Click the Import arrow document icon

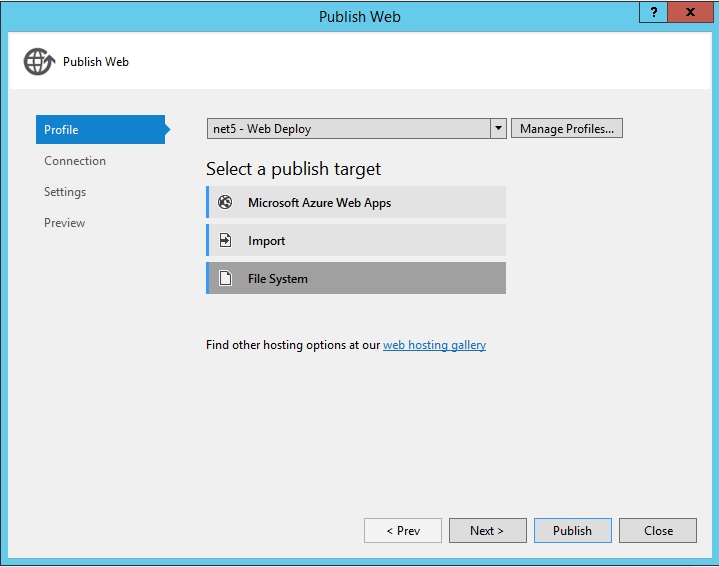[225, 240]
